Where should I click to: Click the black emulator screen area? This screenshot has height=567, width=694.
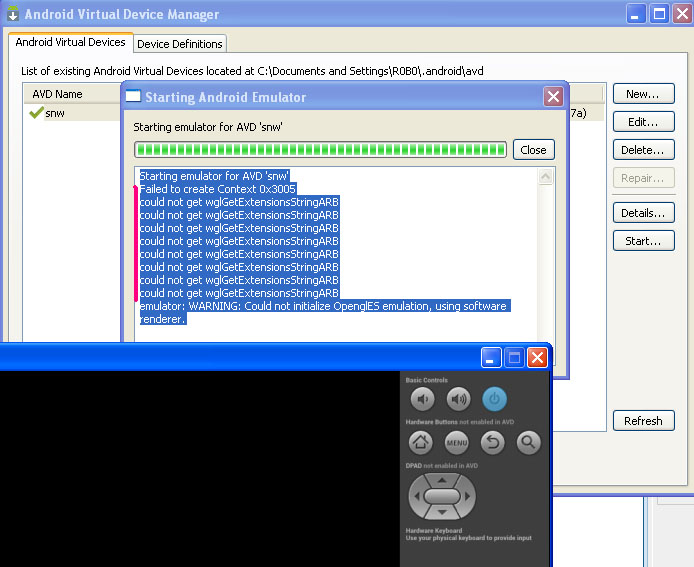(200, 468)
